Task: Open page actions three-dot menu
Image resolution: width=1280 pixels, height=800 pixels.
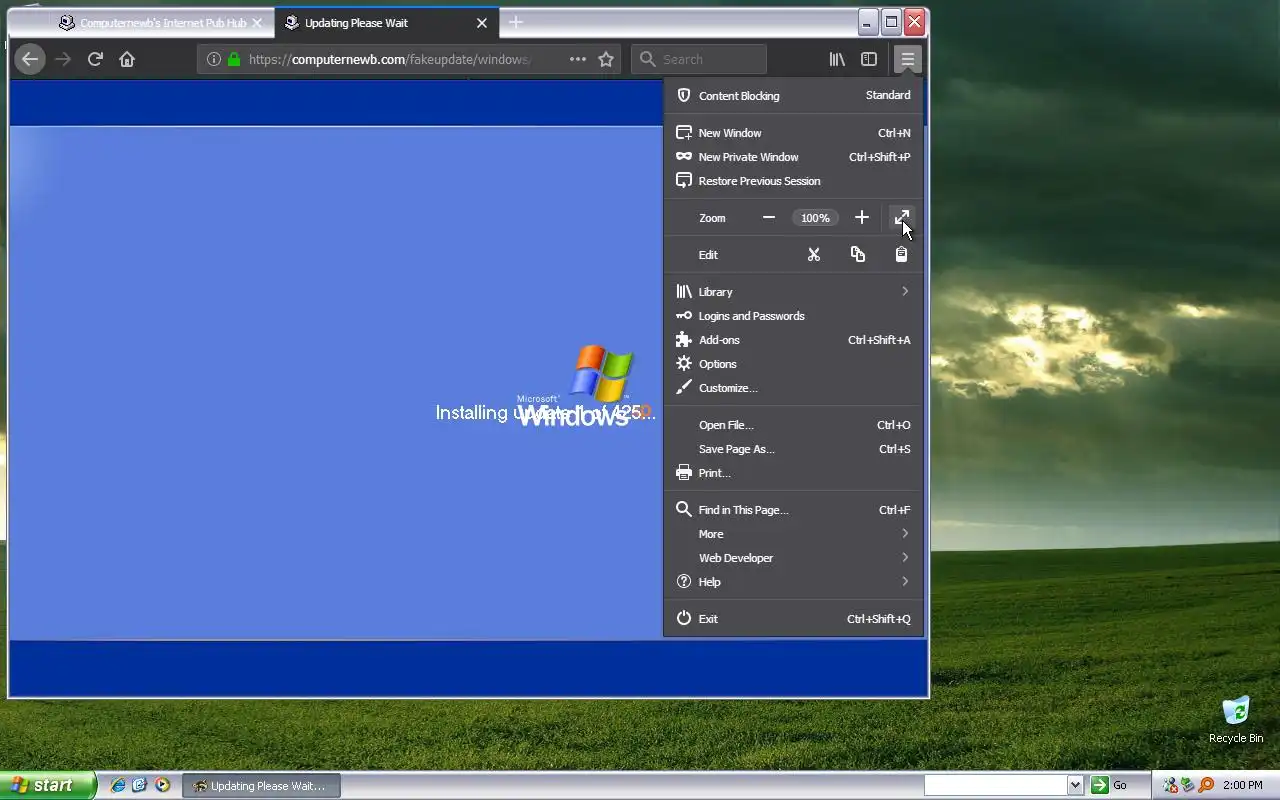Action: click(578, 59)
